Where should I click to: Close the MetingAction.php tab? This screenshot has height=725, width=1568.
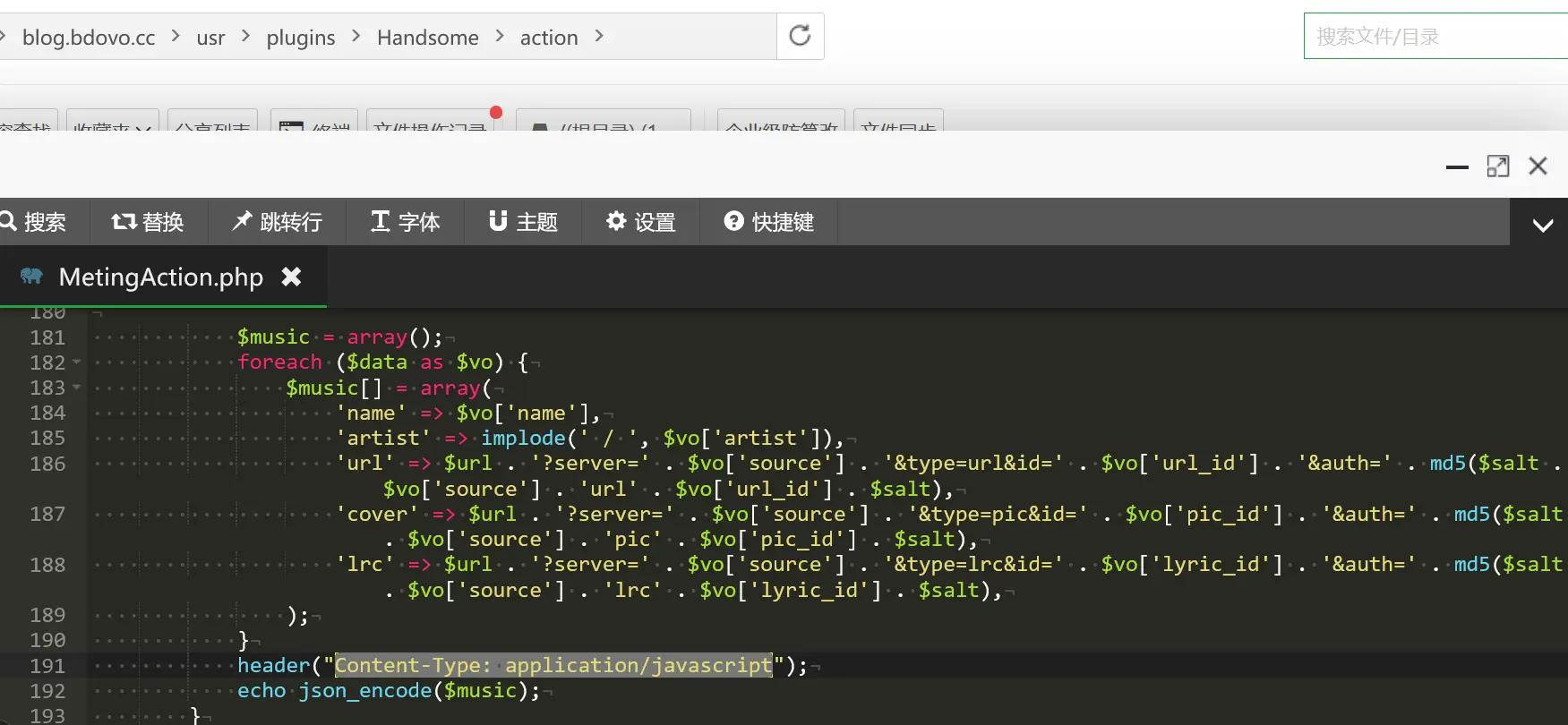pyautogui.click(x=291, y=277)
